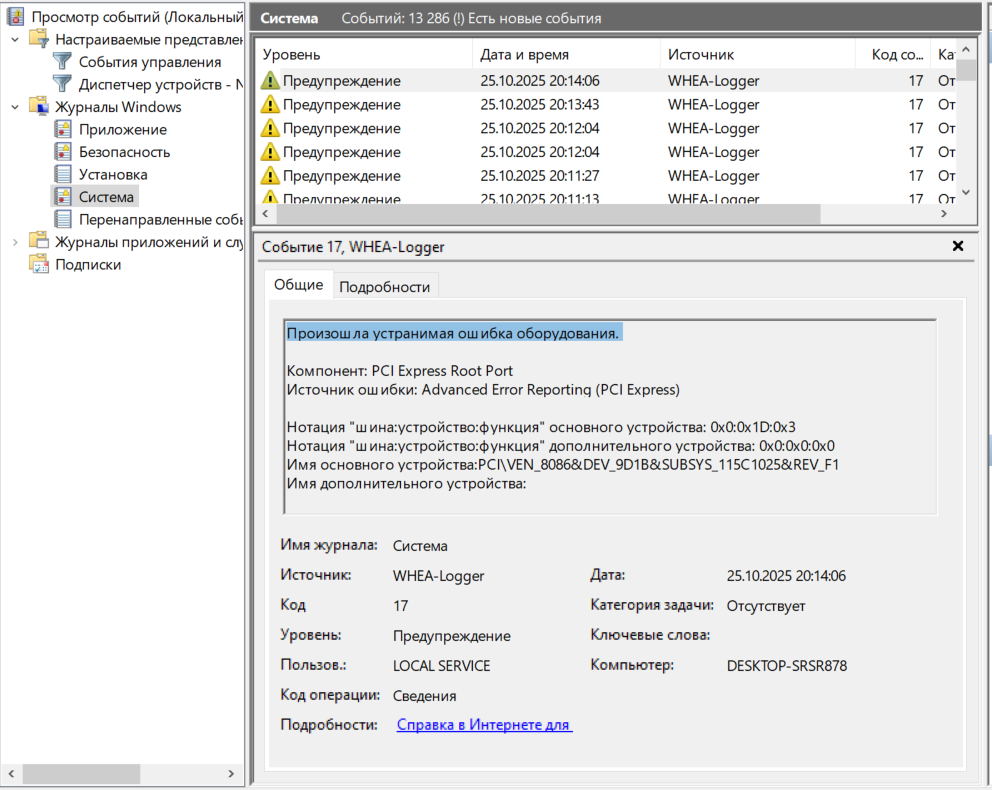Click the tree pane horizontal scroll left arrow
Image resolution: width=992 pixels, height=790 pixels.
[x=11, y=774]
